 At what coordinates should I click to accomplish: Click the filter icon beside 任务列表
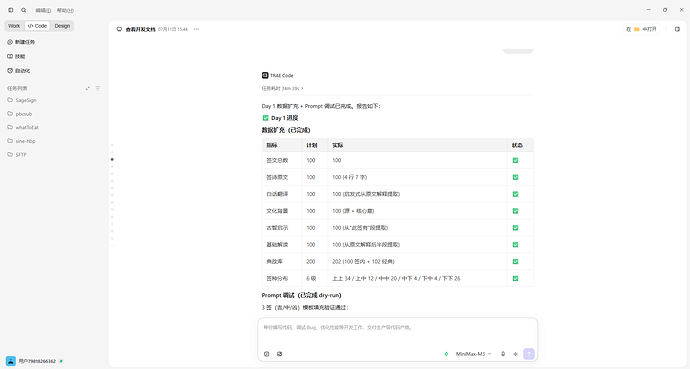tap(98, 88)
